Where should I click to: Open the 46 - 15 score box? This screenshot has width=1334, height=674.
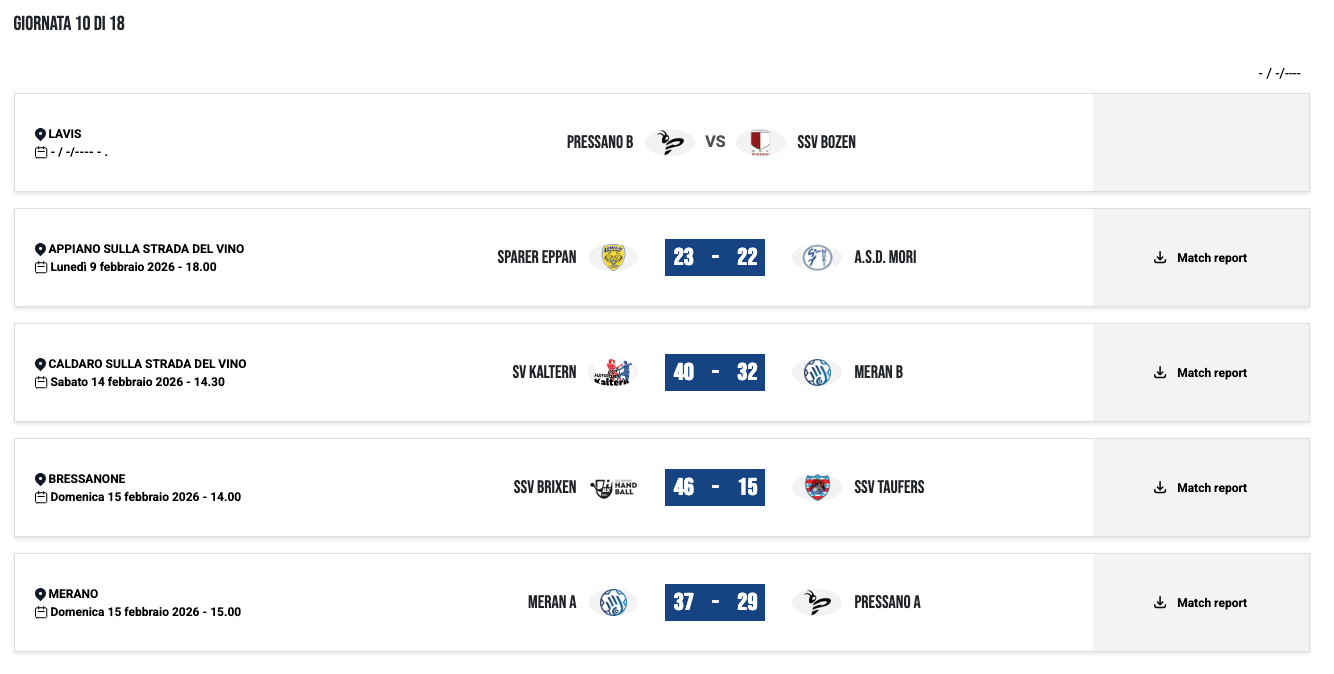[715, 487]
